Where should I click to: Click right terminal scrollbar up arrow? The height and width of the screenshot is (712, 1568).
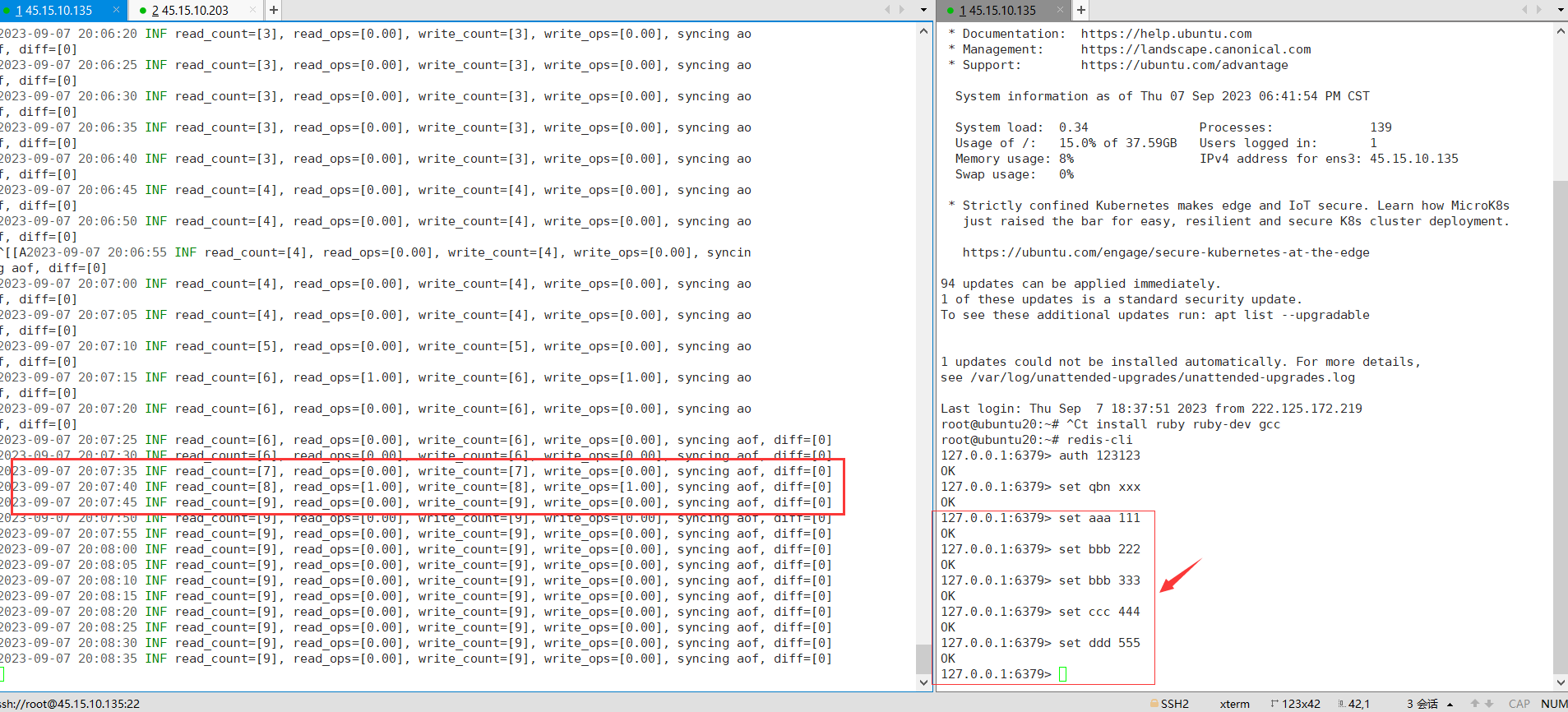[x=1561, y=30]
